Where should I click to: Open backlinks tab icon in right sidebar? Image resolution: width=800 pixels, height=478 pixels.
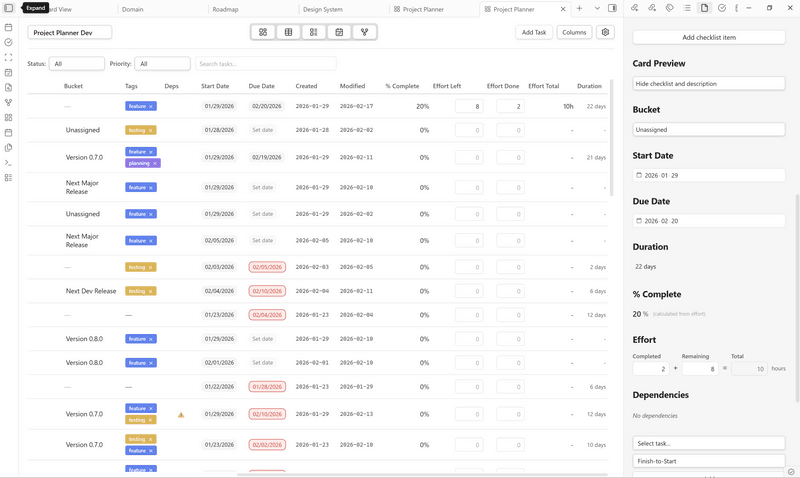pyautogui.click(x=635, y=8)
